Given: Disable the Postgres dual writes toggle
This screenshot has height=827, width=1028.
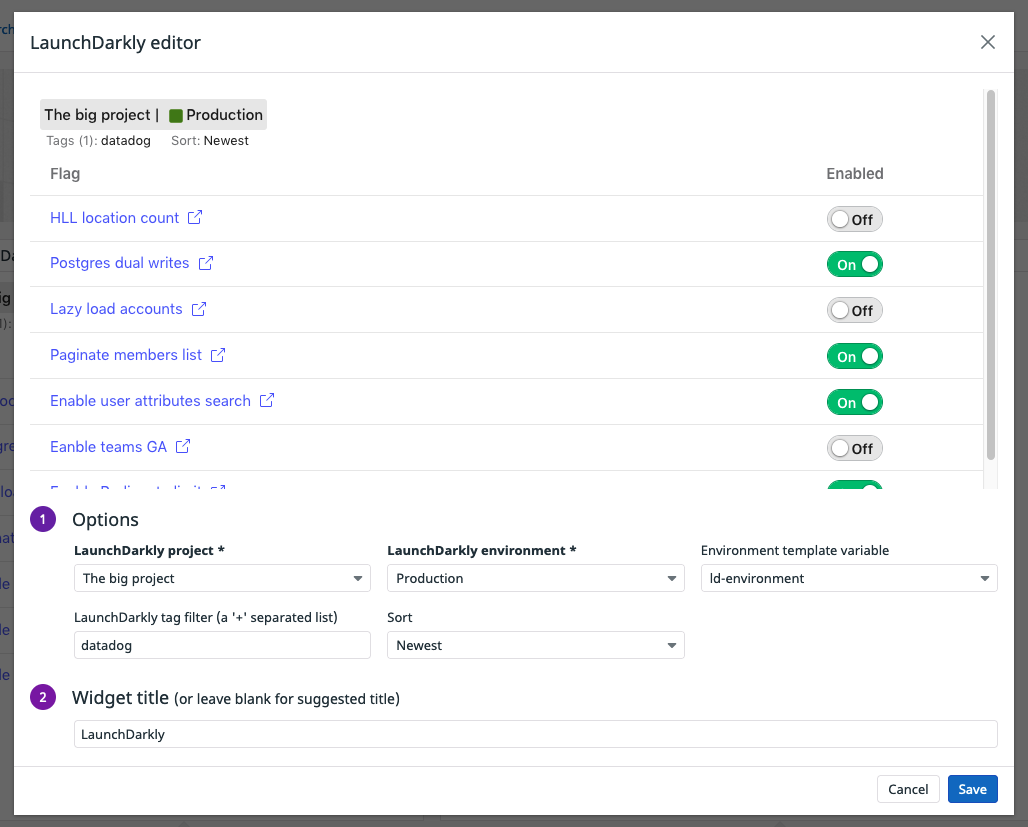Looking at the screenshot, I should pyautogui.click(x=854, y=264).
